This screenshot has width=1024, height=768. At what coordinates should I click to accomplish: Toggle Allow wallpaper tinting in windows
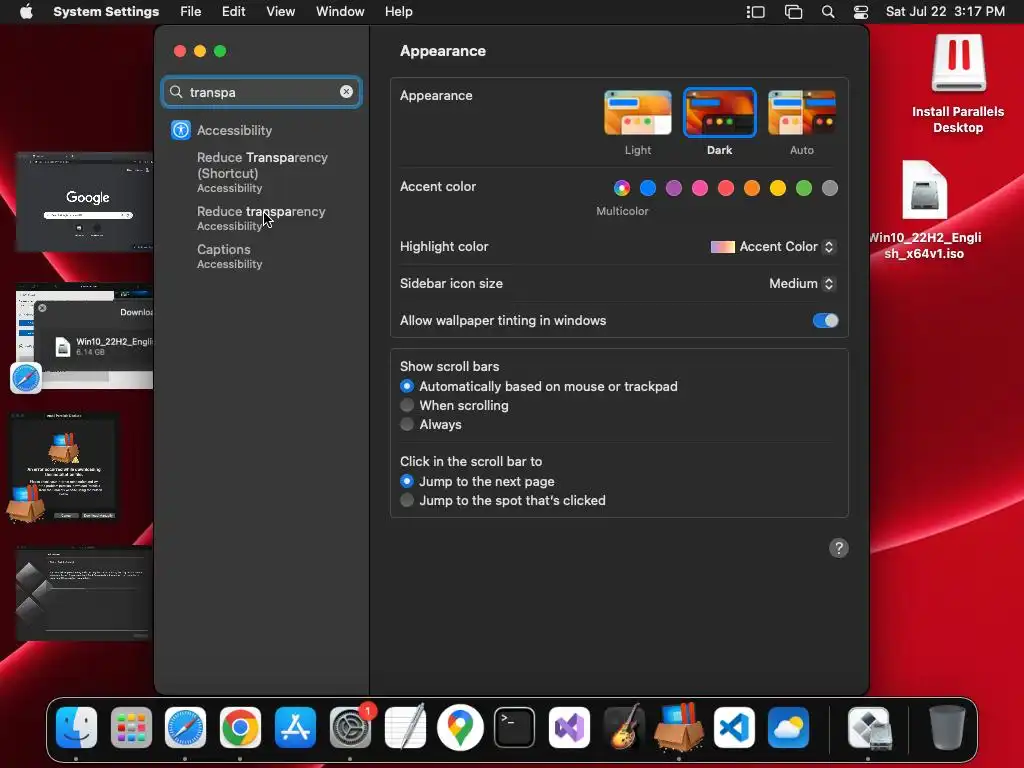[x=825, y=321]
